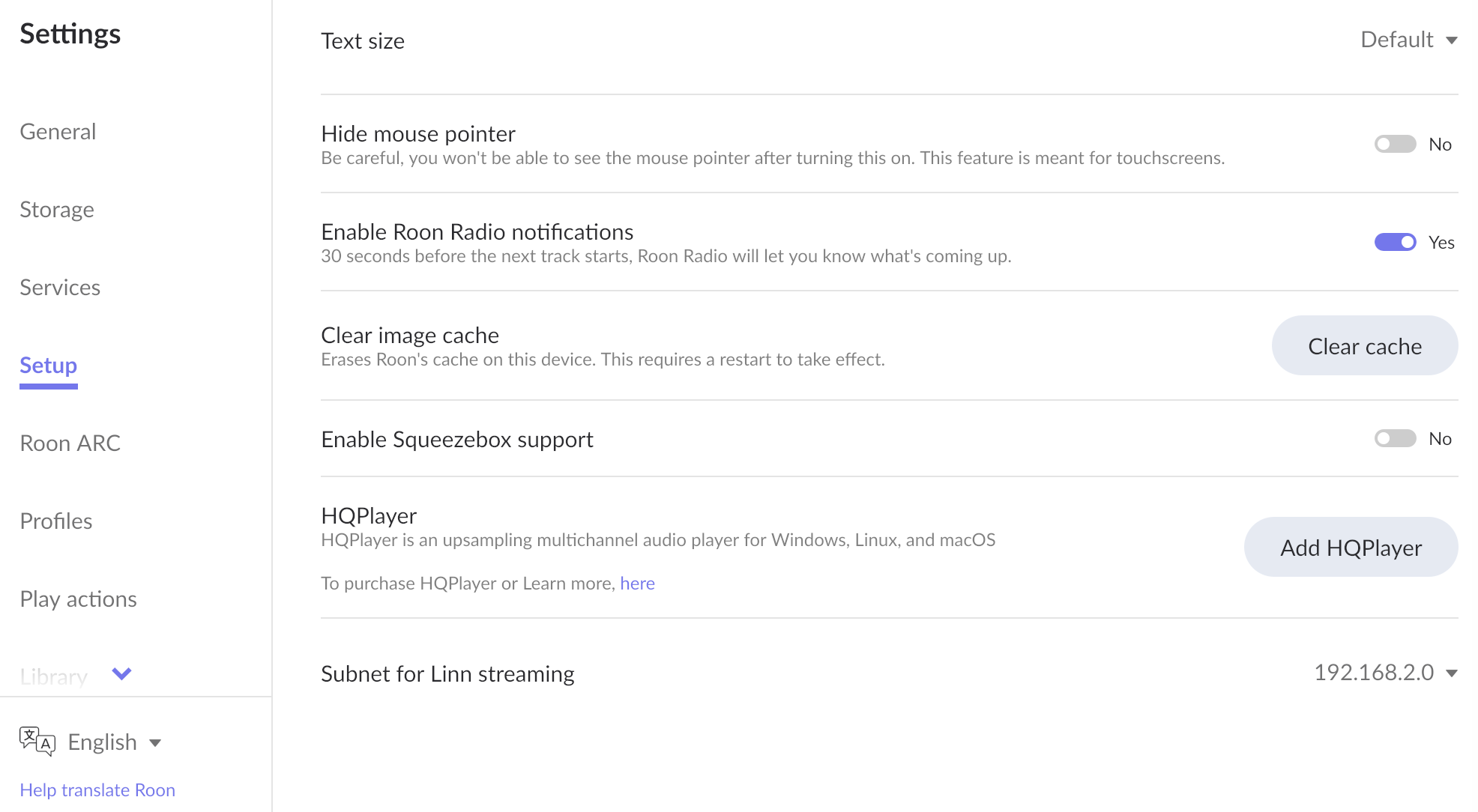Image resolution: width=1478 pixels, height=812 pixels.
Task: Select the Setup tab
Action: [x=49, y=366]
